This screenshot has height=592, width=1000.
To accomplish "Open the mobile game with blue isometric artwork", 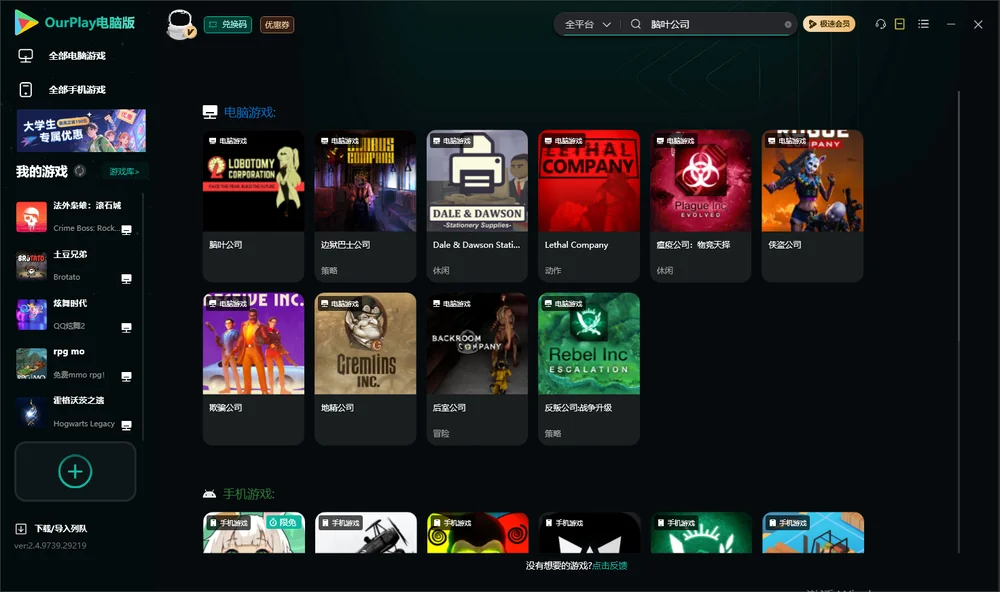I will [812, 533].
